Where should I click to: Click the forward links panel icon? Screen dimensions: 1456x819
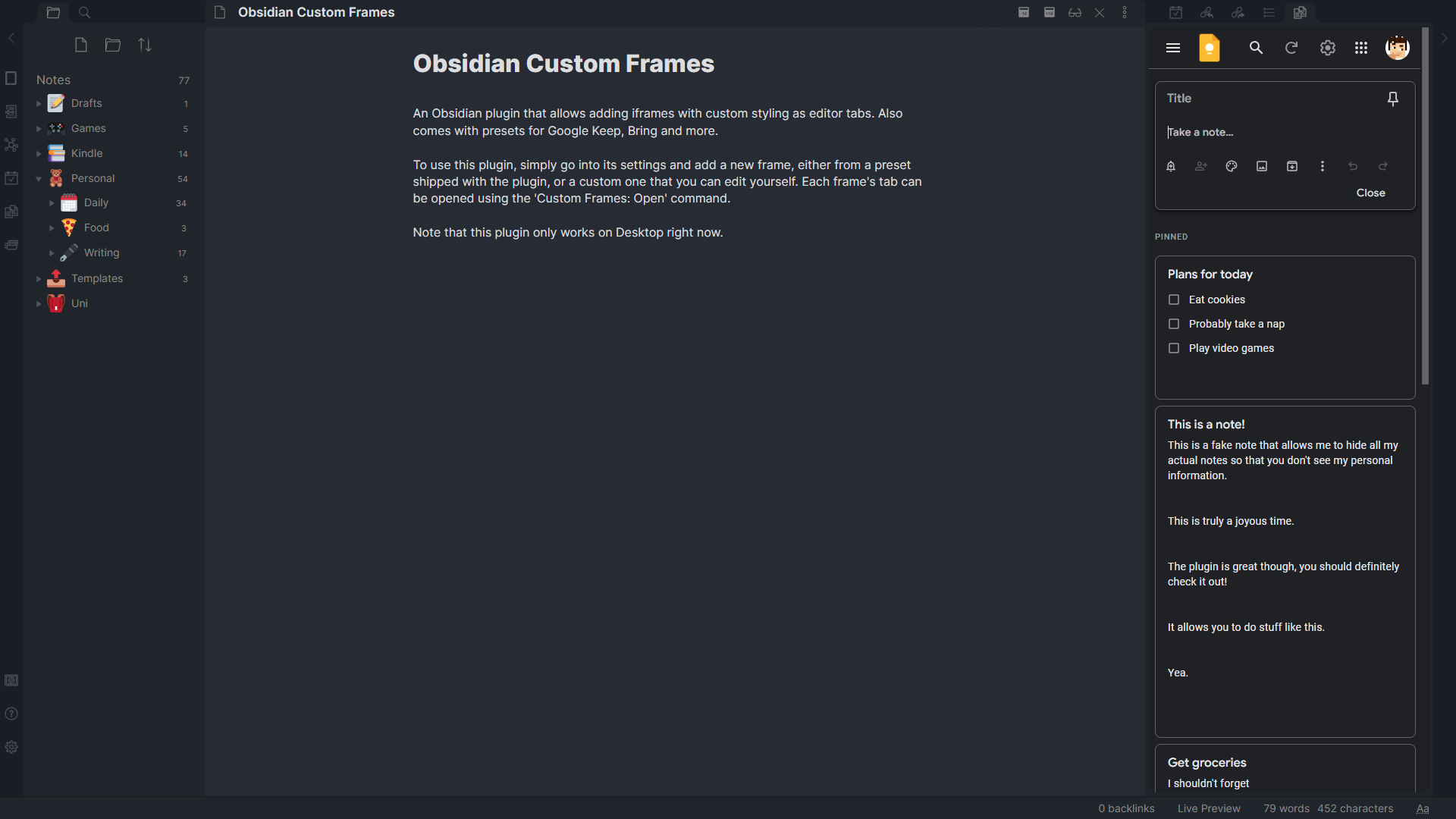point(1237,12)
